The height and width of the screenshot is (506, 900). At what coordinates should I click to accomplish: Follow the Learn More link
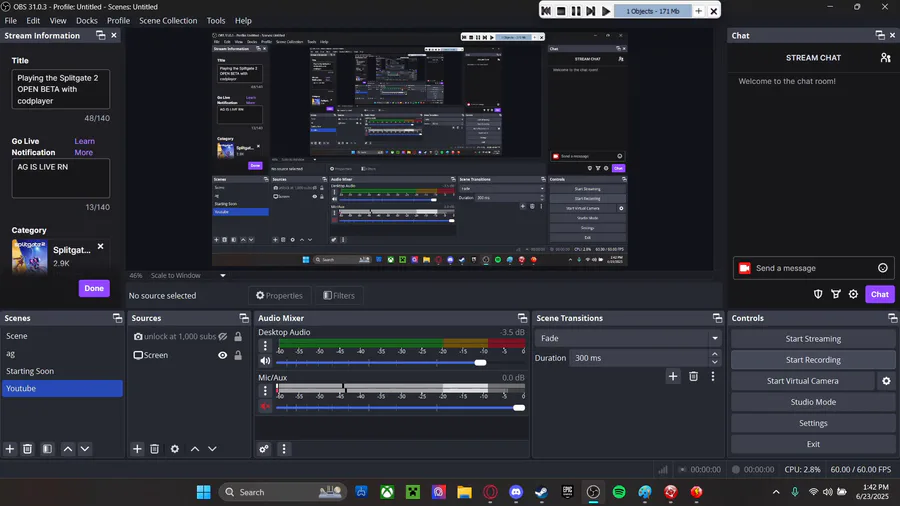click(x=84, y=147)
